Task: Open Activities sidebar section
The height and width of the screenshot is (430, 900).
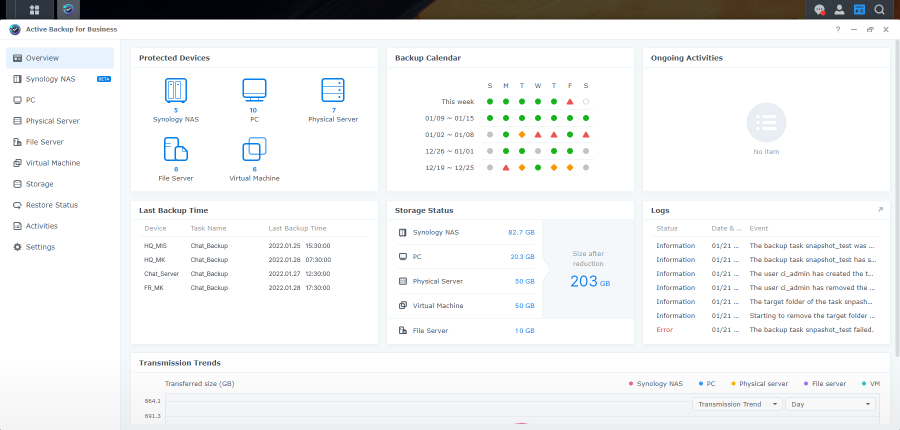Action: (x=60, y=226)
